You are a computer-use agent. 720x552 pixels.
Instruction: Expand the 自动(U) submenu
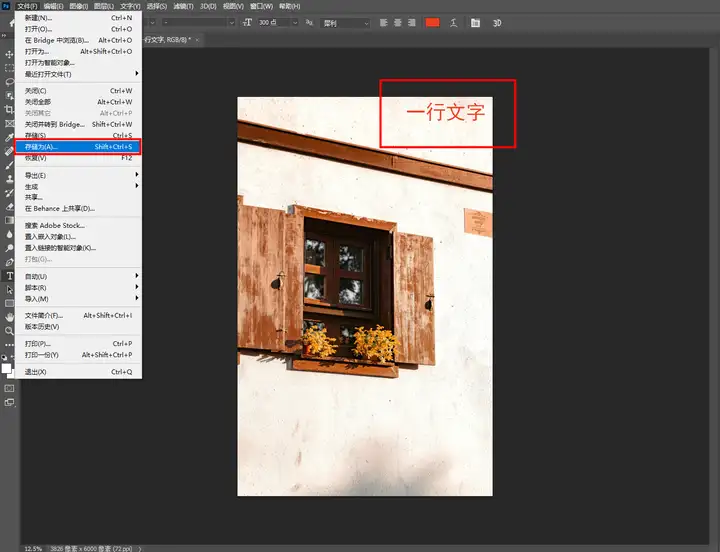pyautogui.click(x=79, y=276)
